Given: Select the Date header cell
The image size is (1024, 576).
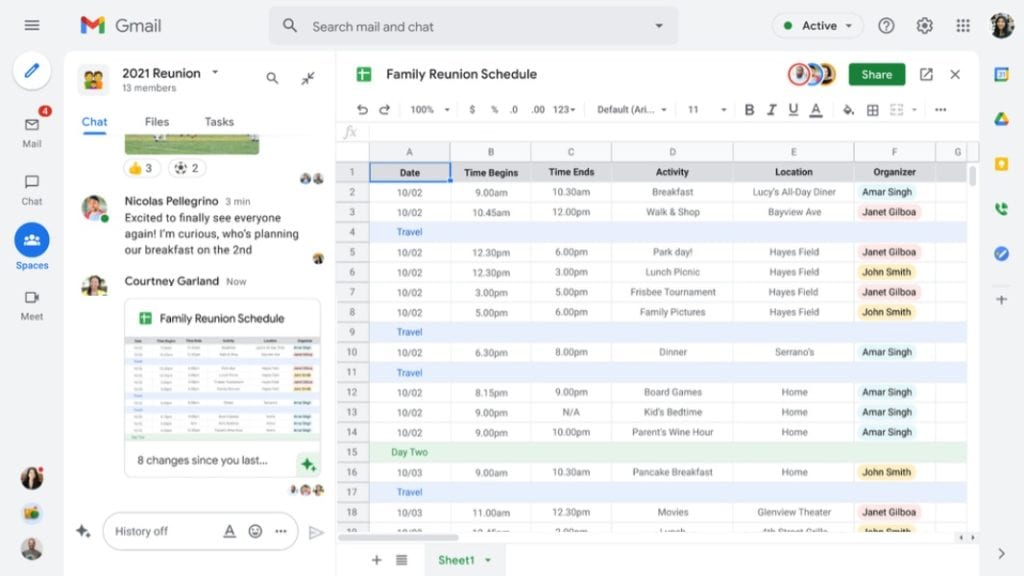Looking at the screenshot, I should 409,172.
